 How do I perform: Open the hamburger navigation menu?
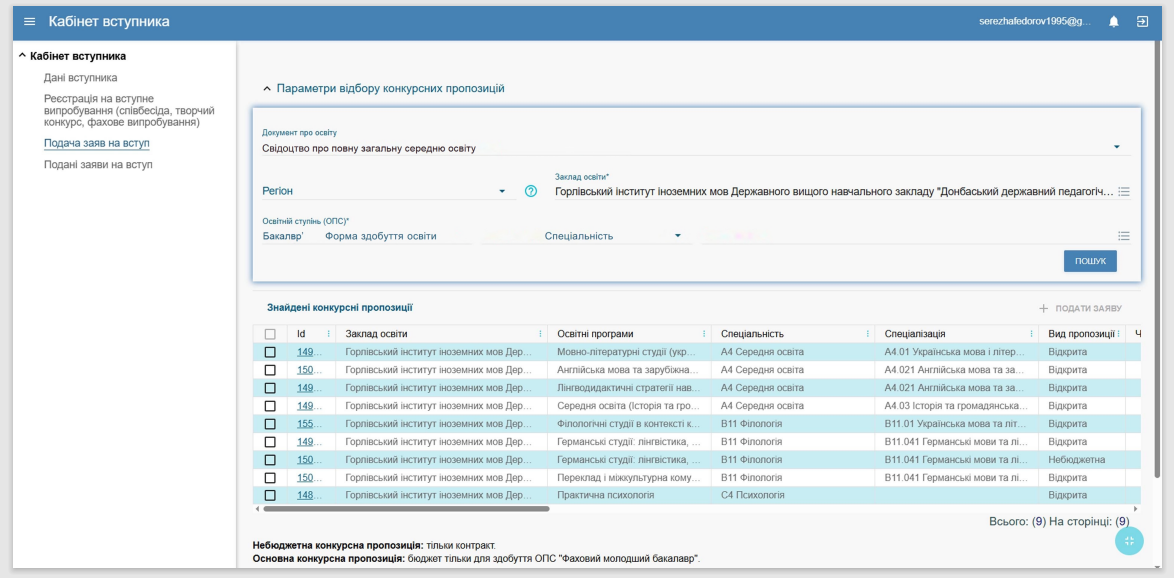point(29,22)
